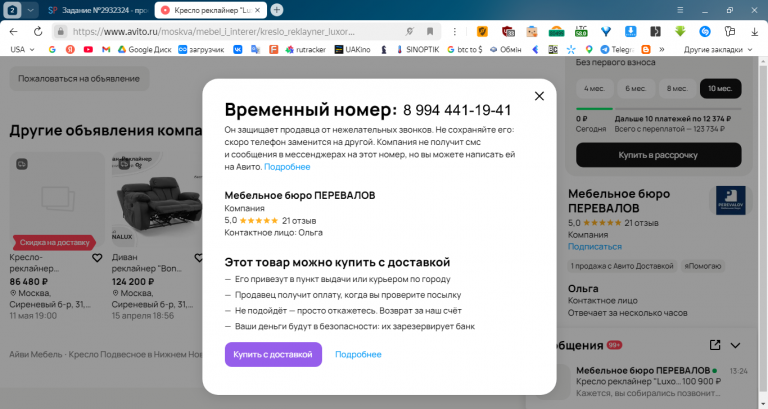Click Пожаловаться на объявление button
The width and height of the screenshot is (768, 409).
(x=79, y=78)
